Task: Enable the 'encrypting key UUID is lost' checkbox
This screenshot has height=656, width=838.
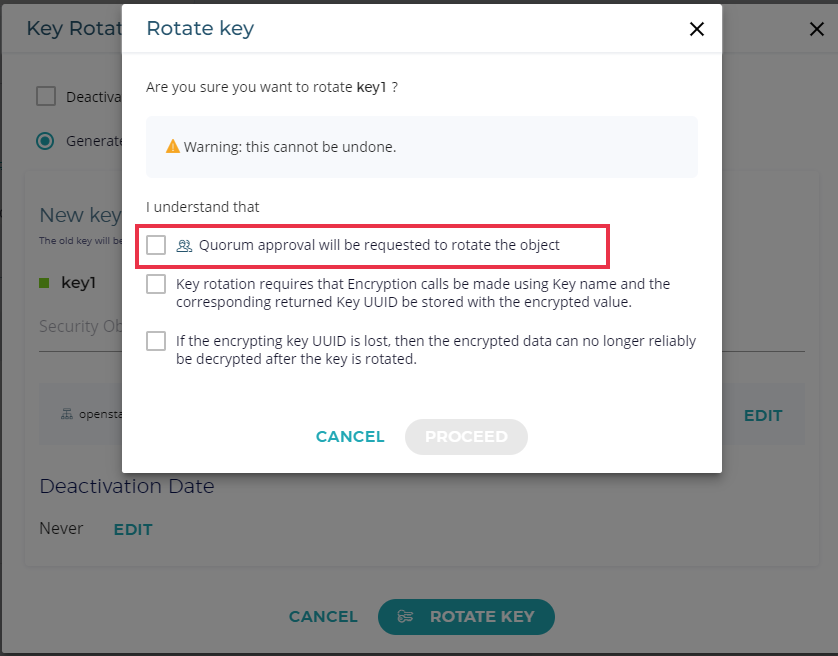Action: point(156,341)
